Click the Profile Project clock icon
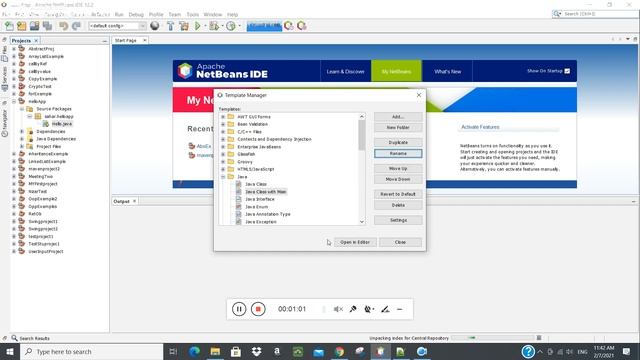The height and width of the screenshot is (360, 640). click(231, 26)
